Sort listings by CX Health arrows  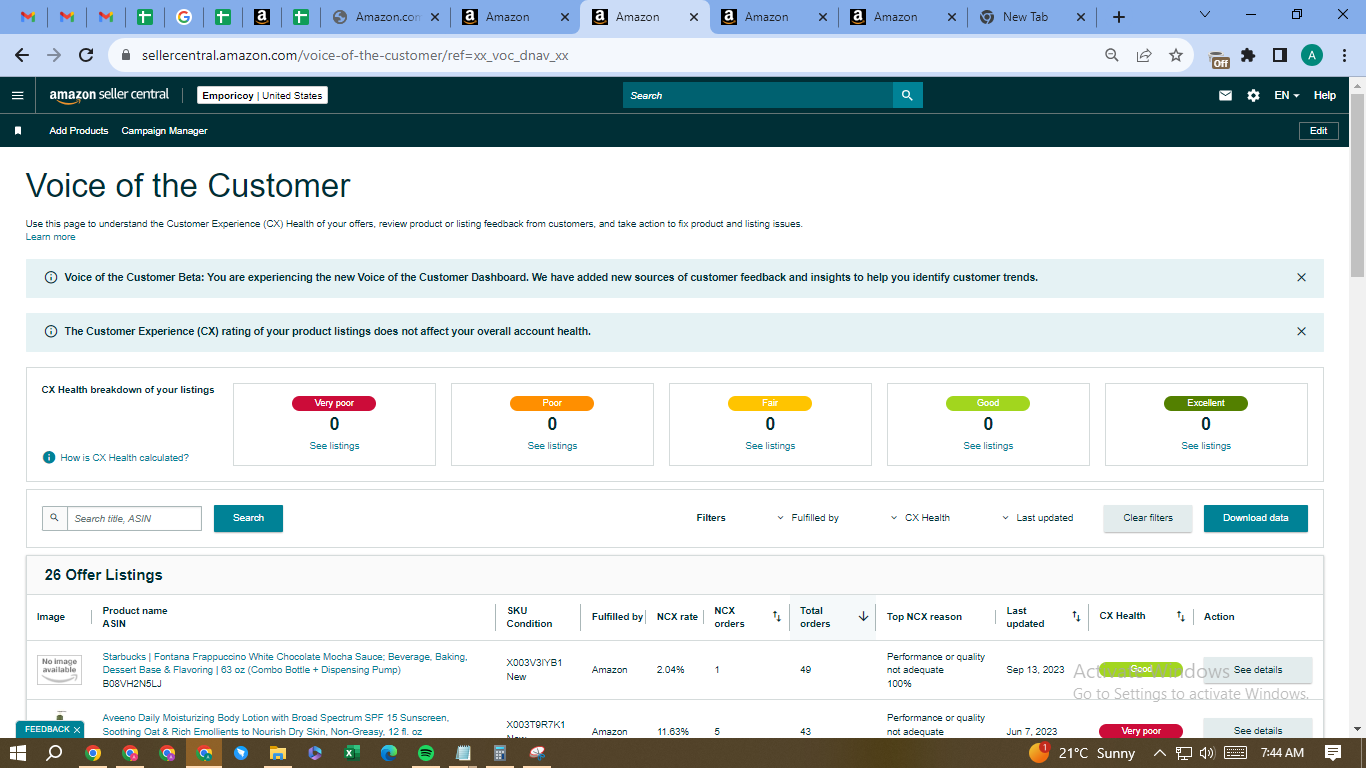[x=1180, y=617]
